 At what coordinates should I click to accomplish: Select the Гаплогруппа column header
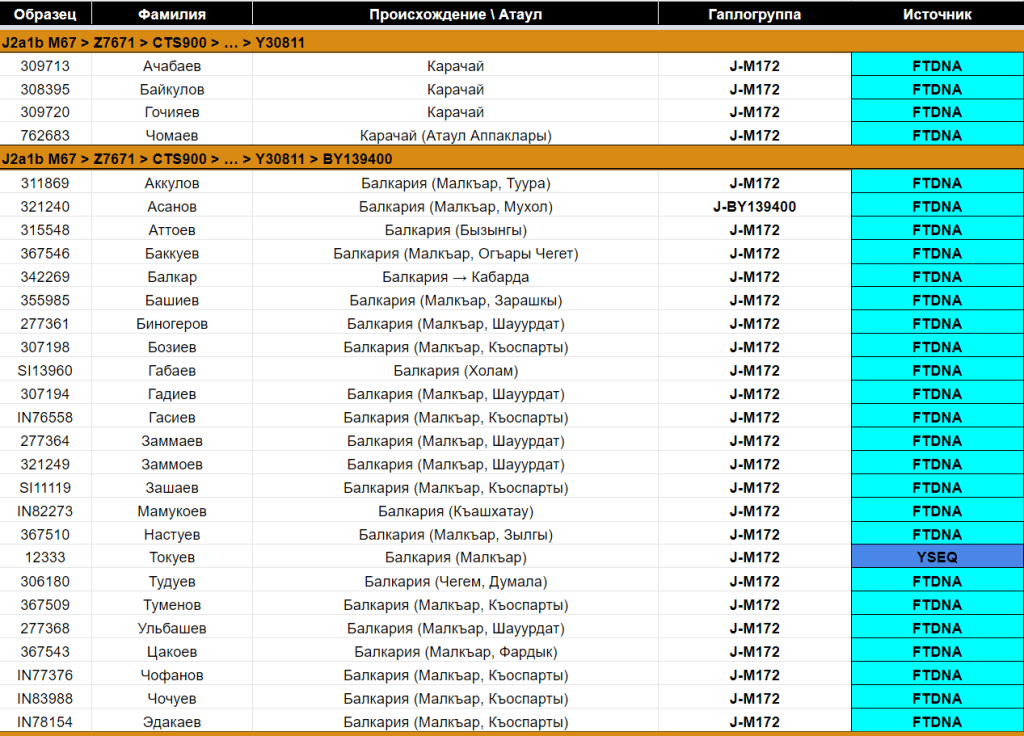tap(754, 14)
